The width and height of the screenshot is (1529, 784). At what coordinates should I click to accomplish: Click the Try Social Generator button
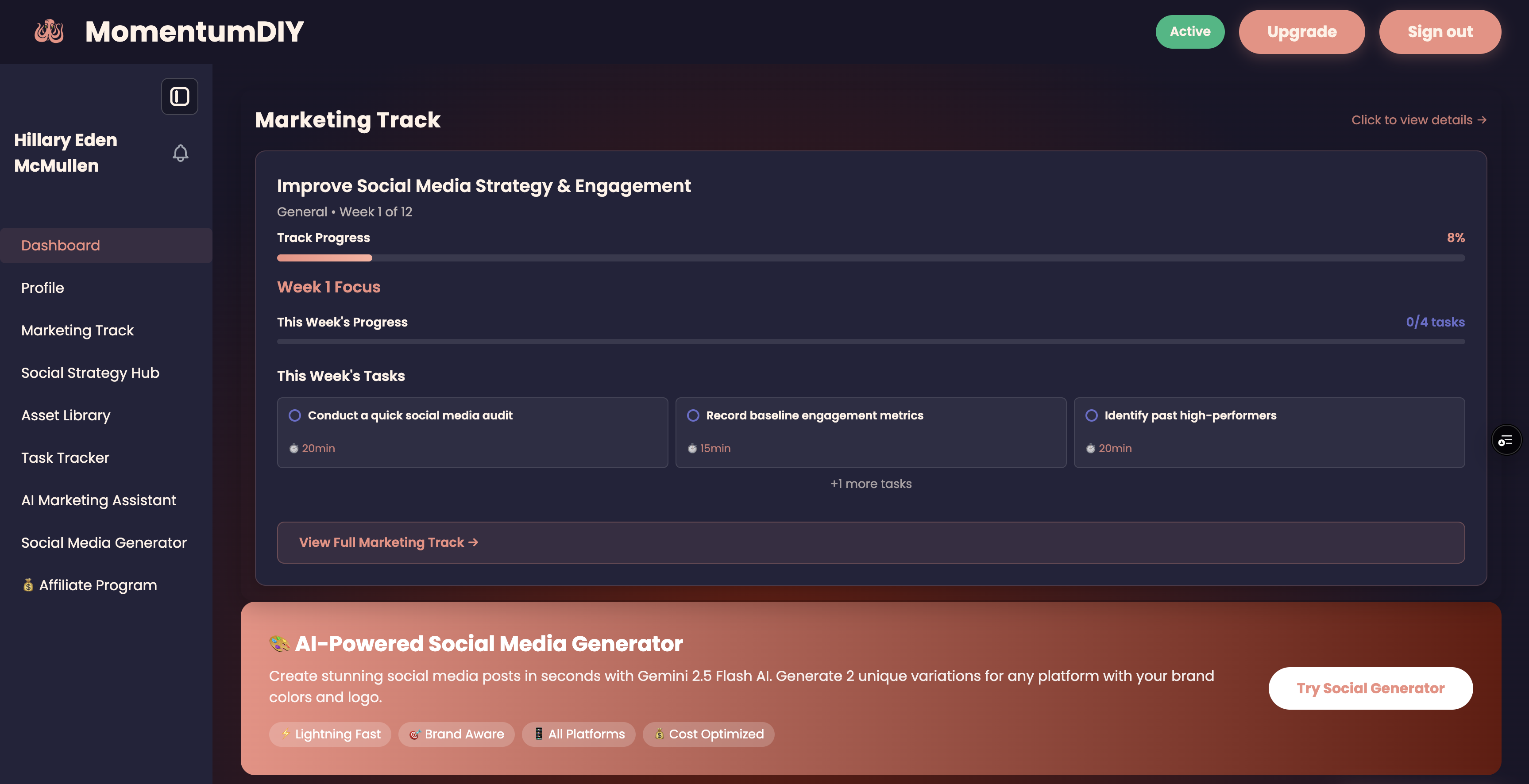(x=1370, y=688)
